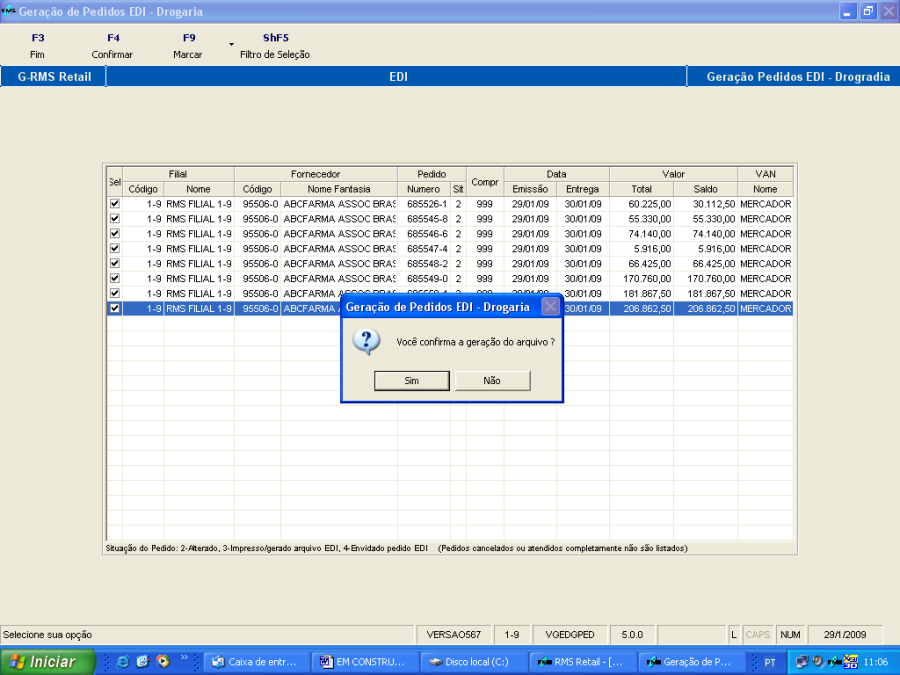Click the Emissão column header

[530, 189]
